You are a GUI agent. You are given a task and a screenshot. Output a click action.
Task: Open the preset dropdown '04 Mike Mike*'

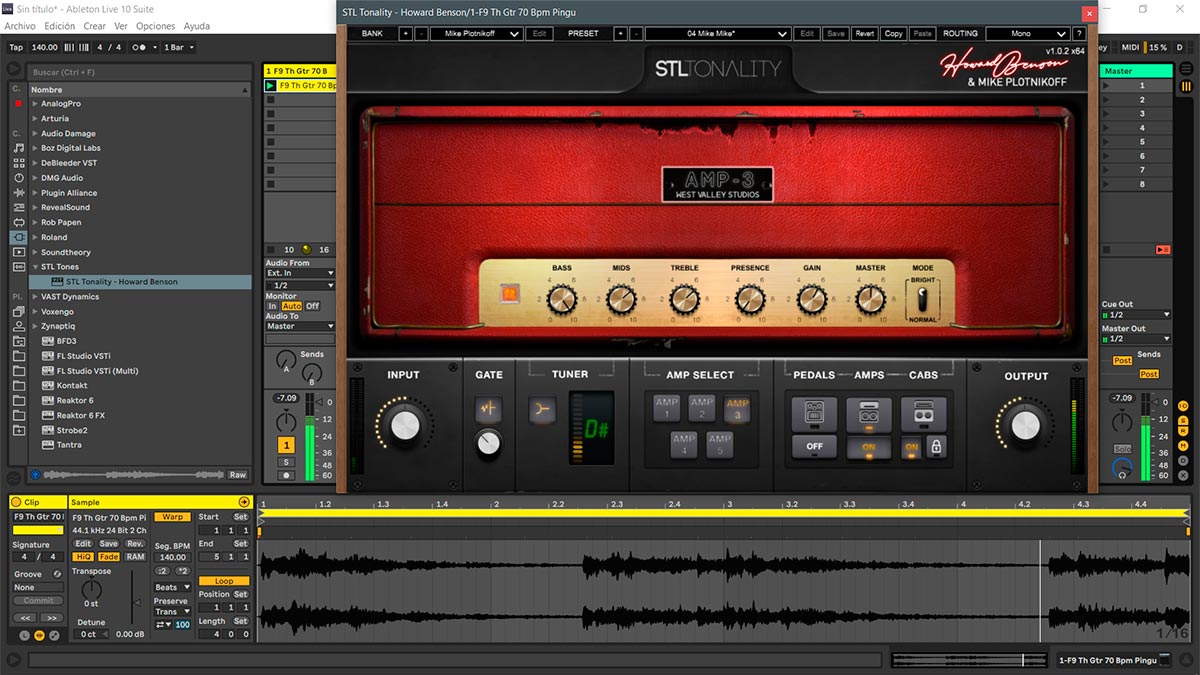point(718,33)
